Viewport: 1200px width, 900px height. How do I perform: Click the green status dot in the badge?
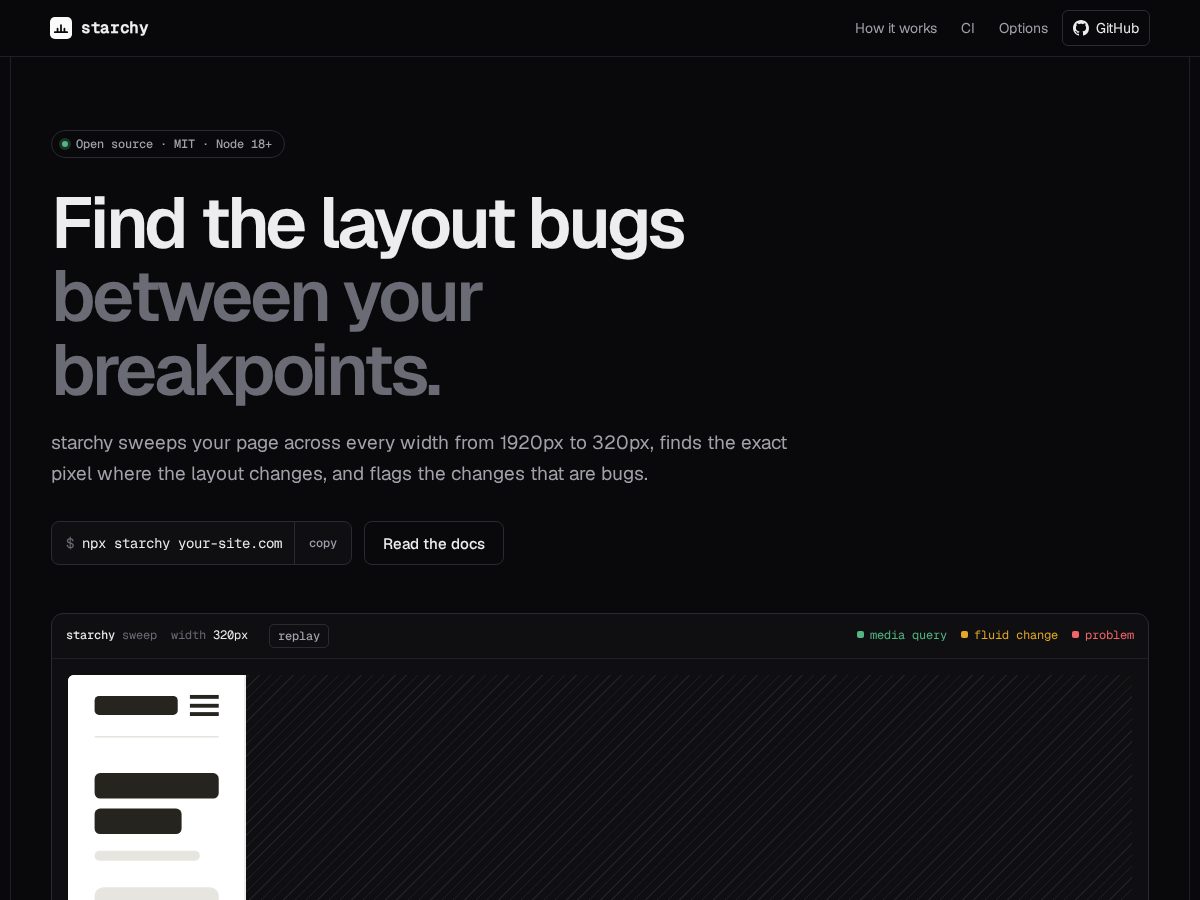pyautogui.click(x=65, y=144)
